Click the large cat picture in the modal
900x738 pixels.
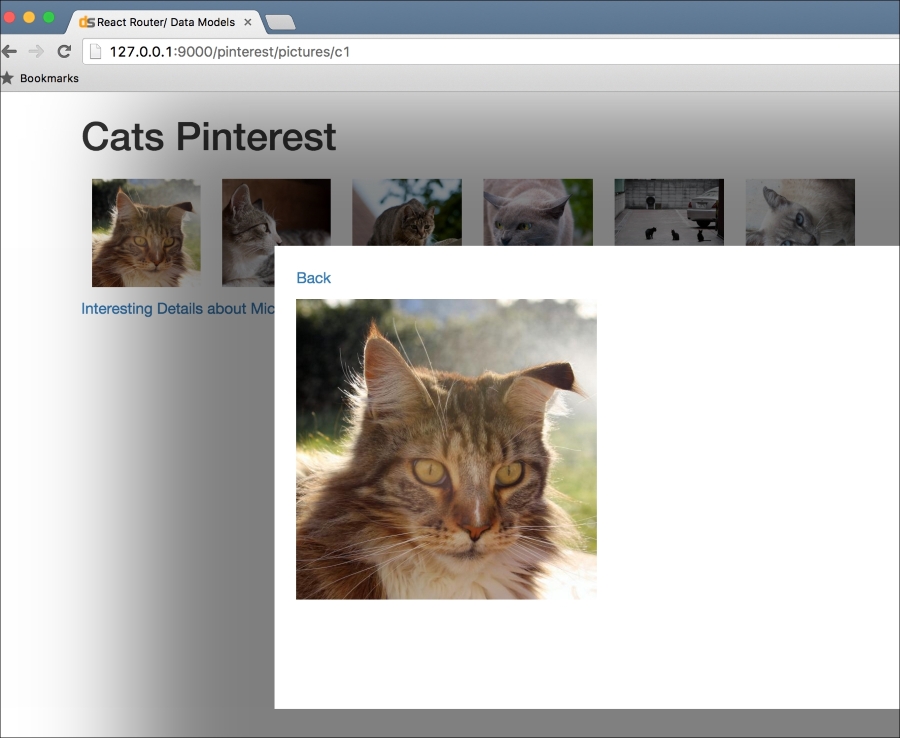coord(447,449)
